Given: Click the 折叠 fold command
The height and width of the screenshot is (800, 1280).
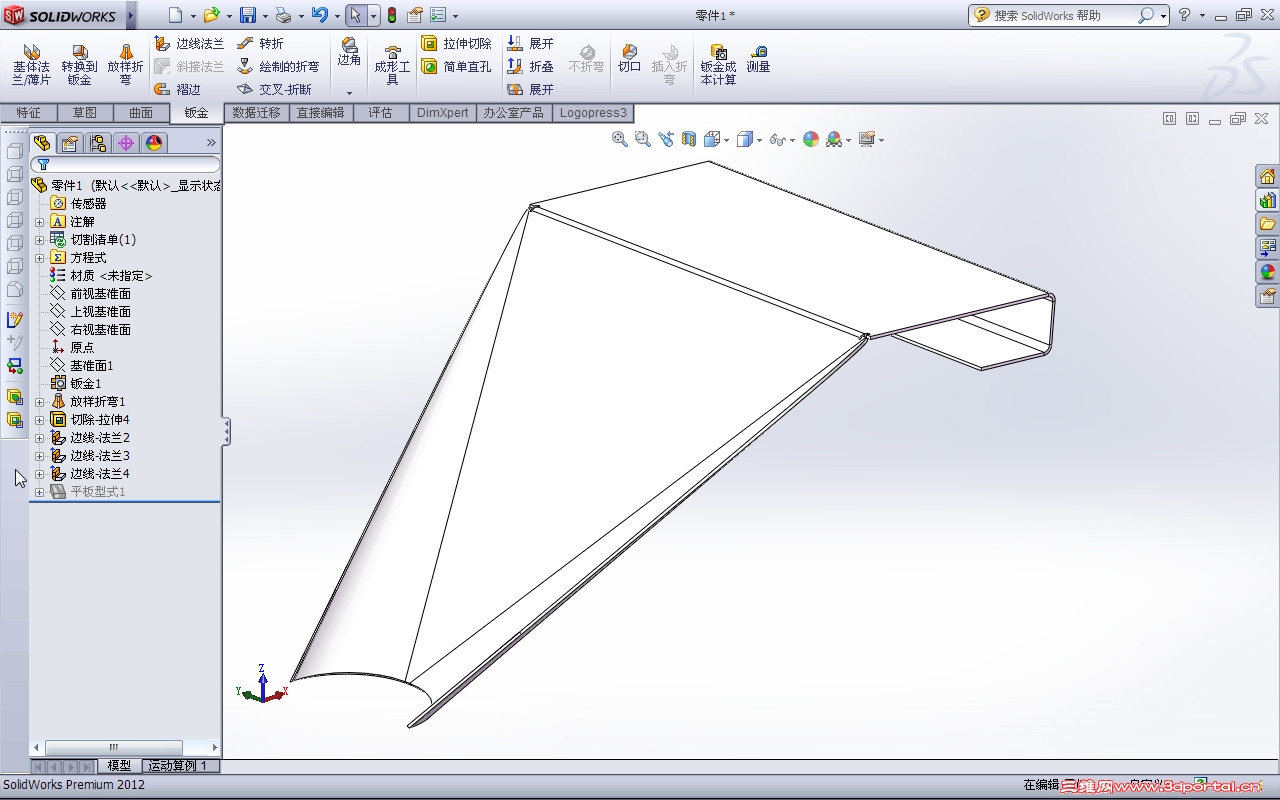Looking at the screenshot, I should (x=530, y=67).
